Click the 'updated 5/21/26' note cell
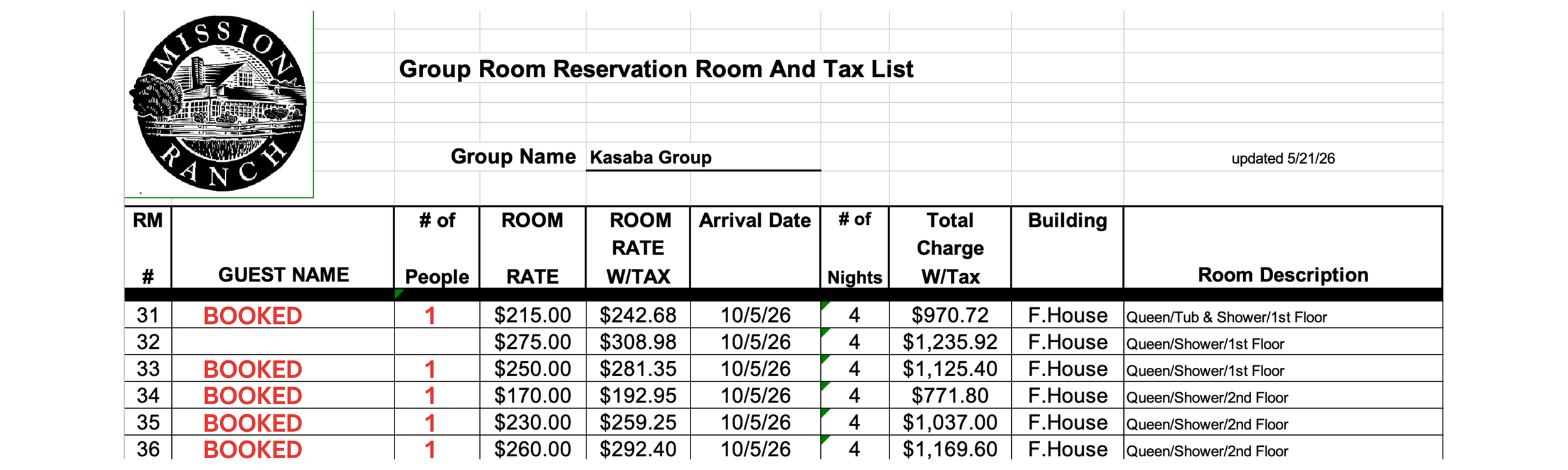This screenshot has width=1568, height=470. (1283, 159)
